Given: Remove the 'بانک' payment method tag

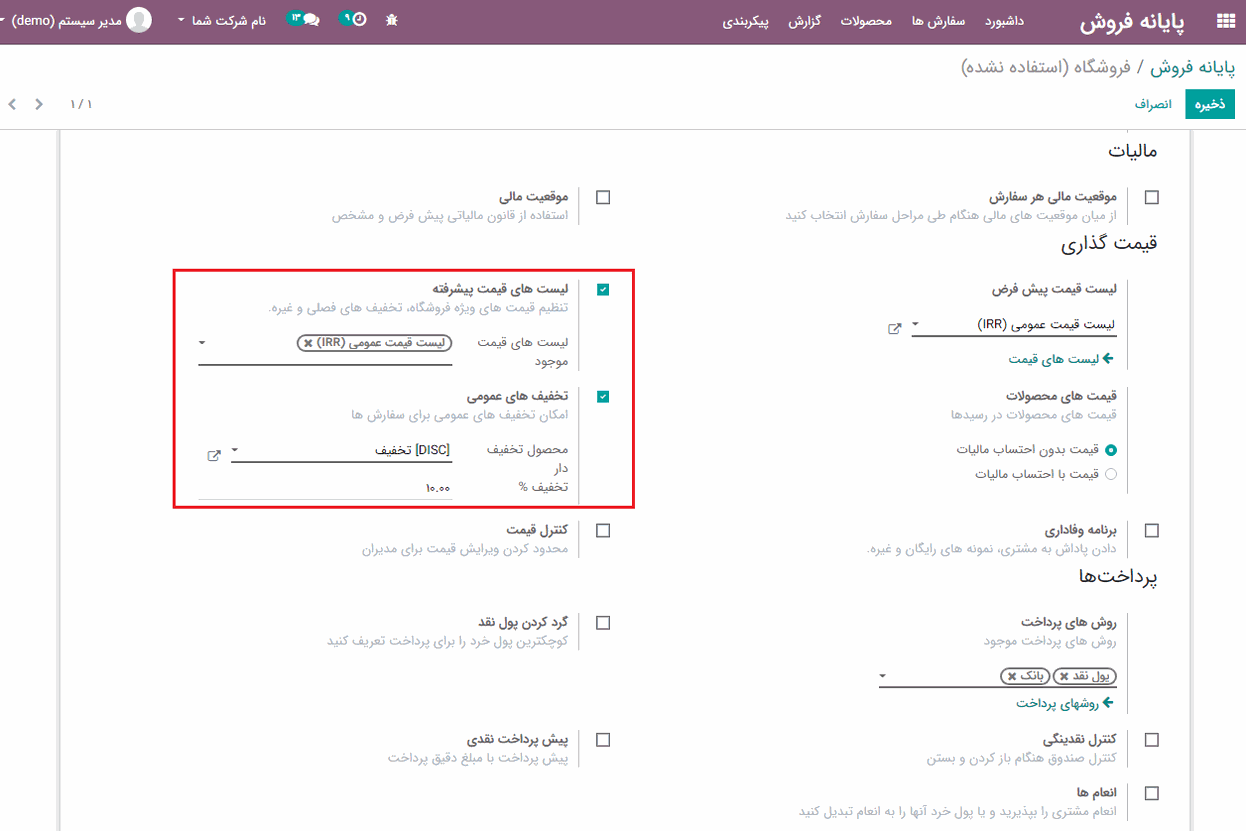Looking at the screenshot, I should pos(1012,677).
